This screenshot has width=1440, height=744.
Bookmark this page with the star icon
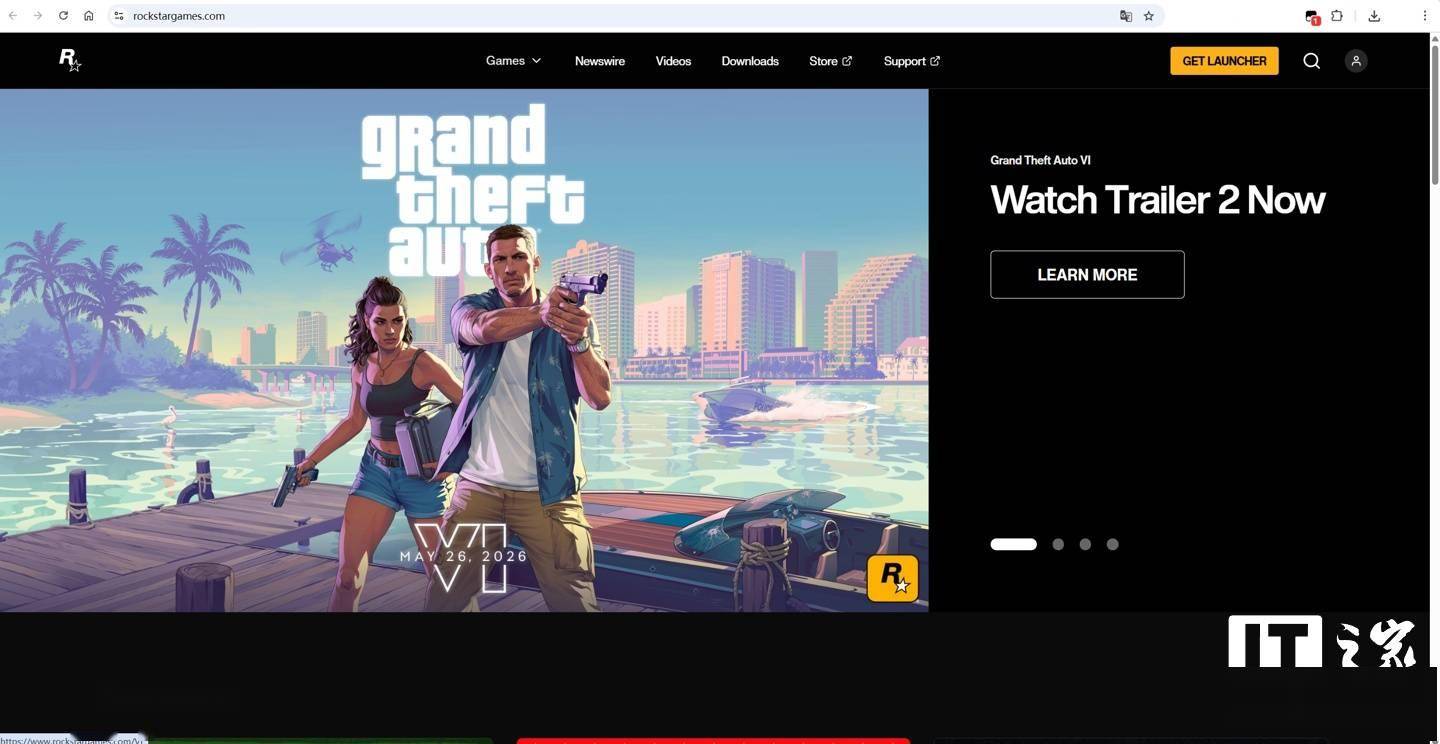point(1149,16)
